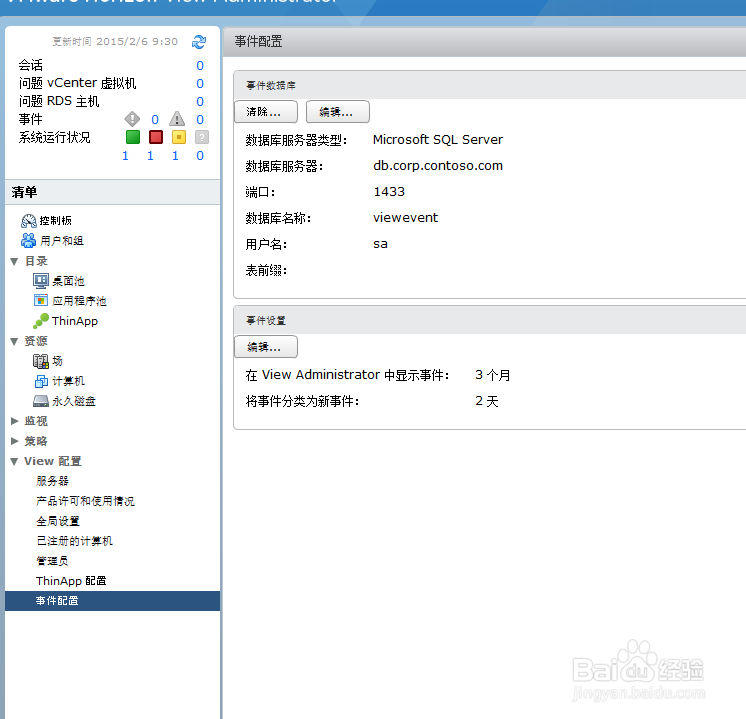Click 2 天 new events value
Image resolution: width=746 pixels, height=719 pixels.
486,401
